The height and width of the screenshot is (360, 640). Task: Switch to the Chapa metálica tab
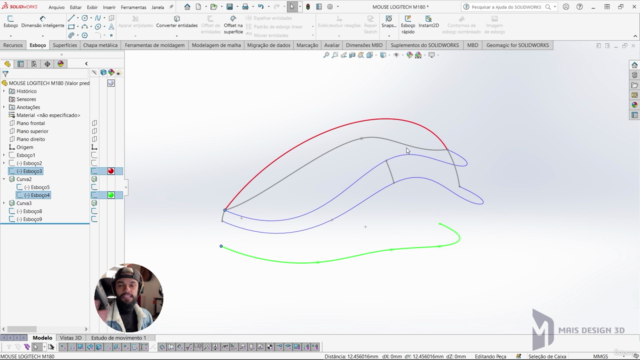[x=100, y=45]
